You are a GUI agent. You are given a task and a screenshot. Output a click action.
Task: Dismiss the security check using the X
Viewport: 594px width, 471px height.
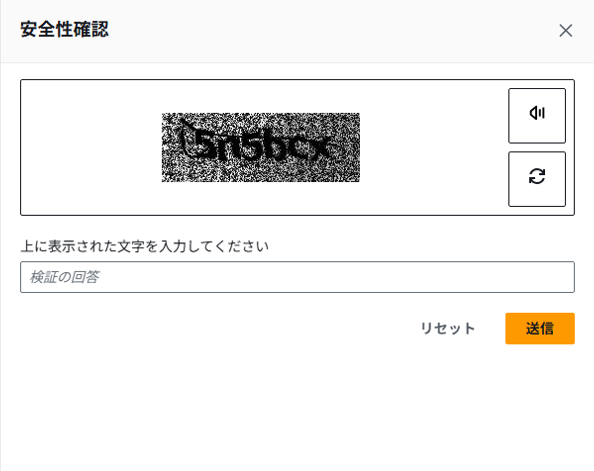click(566, 30)
